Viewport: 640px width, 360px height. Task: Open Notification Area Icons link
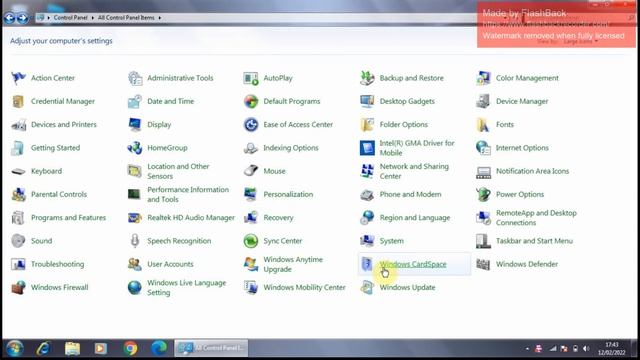pyautogui.click(x=532, y=171)
